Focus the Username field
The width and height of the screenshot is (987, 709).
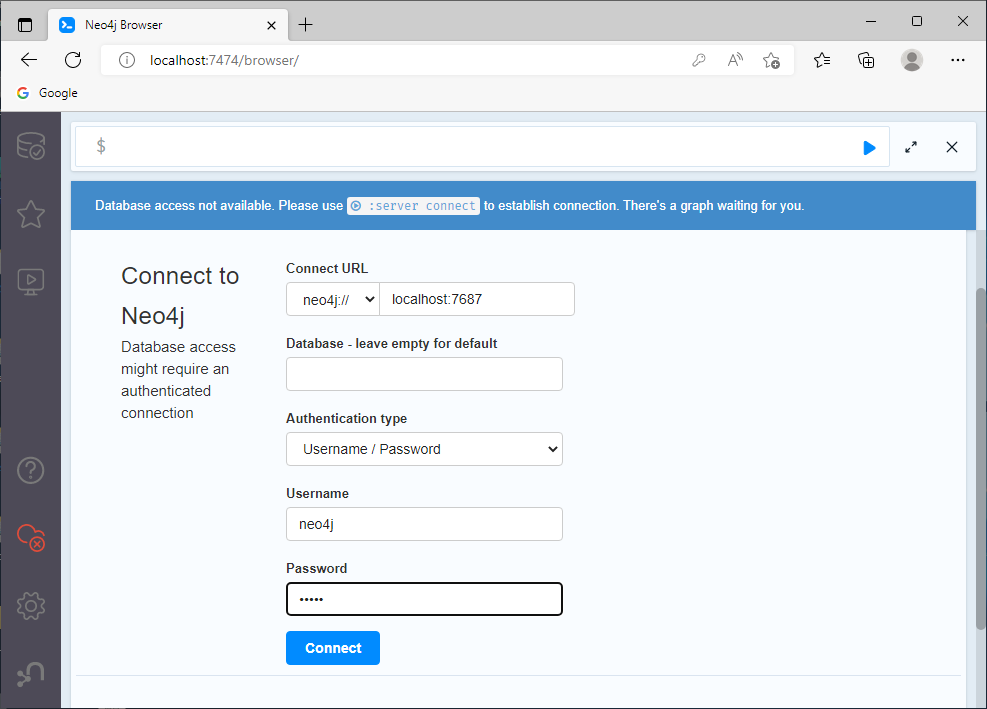pyautogui.click(x=424, y=524)
